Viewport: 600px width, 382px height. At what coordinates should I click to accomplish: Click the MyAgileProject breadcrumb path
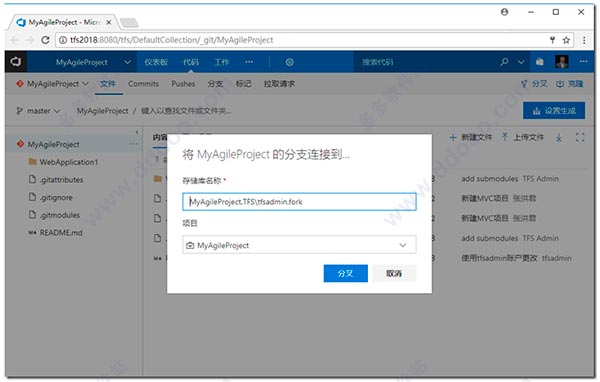103,111
